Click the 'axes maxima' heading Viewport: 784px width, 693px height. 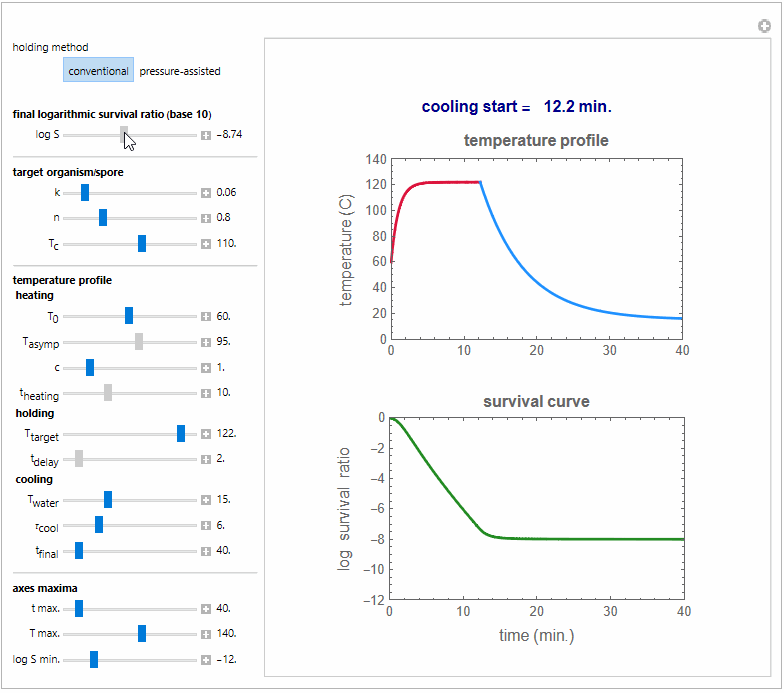pyautogui.click(x=45, y=588)
